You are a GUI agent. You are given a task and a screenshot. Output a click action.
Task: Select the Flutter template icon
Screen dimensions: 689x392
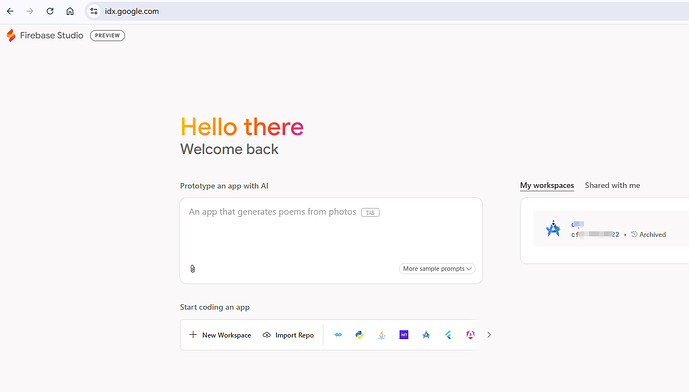pyautogui.click(x=448, y=335)
